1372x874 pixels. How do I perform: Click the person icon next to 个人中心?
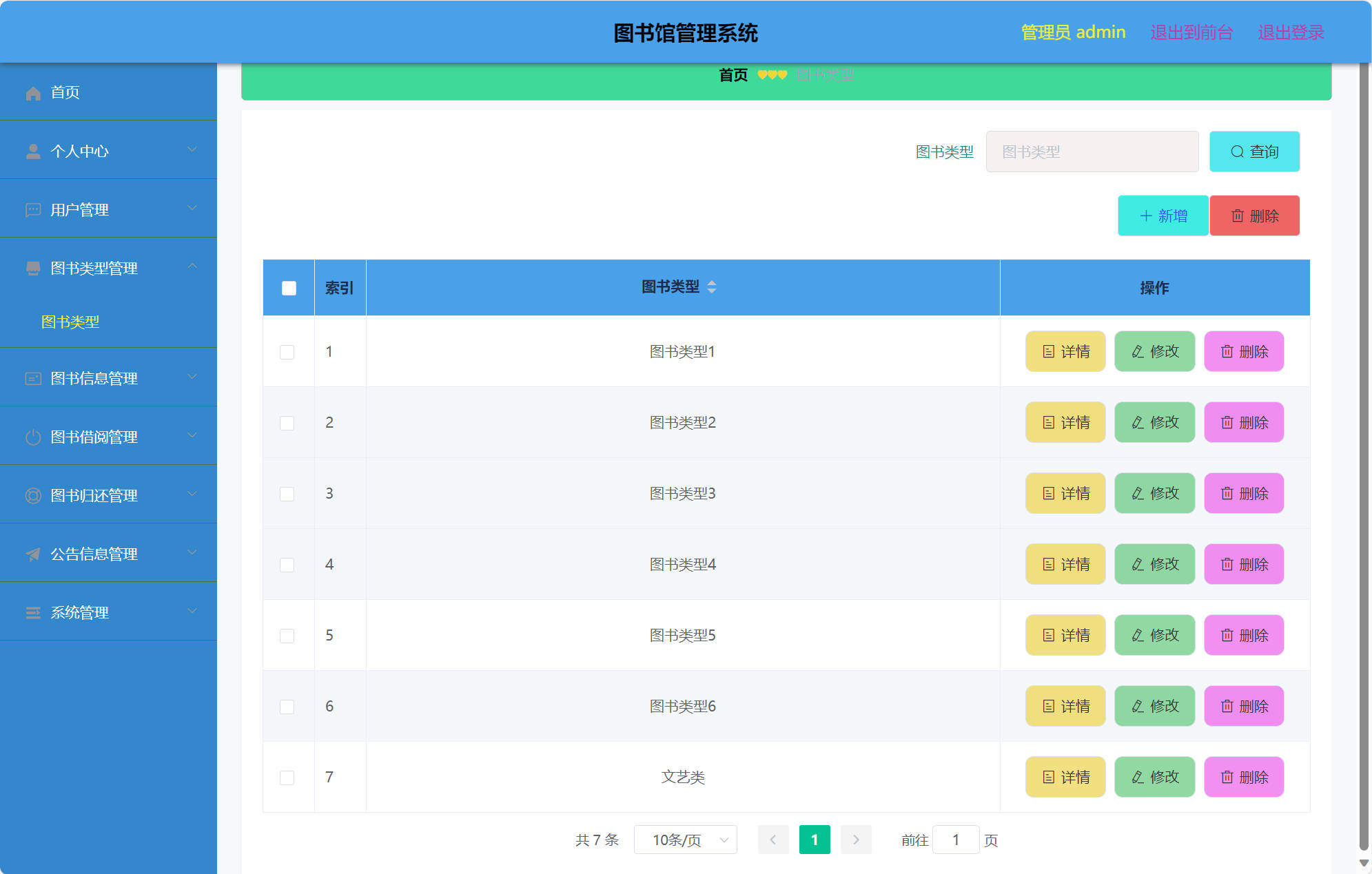32,150
